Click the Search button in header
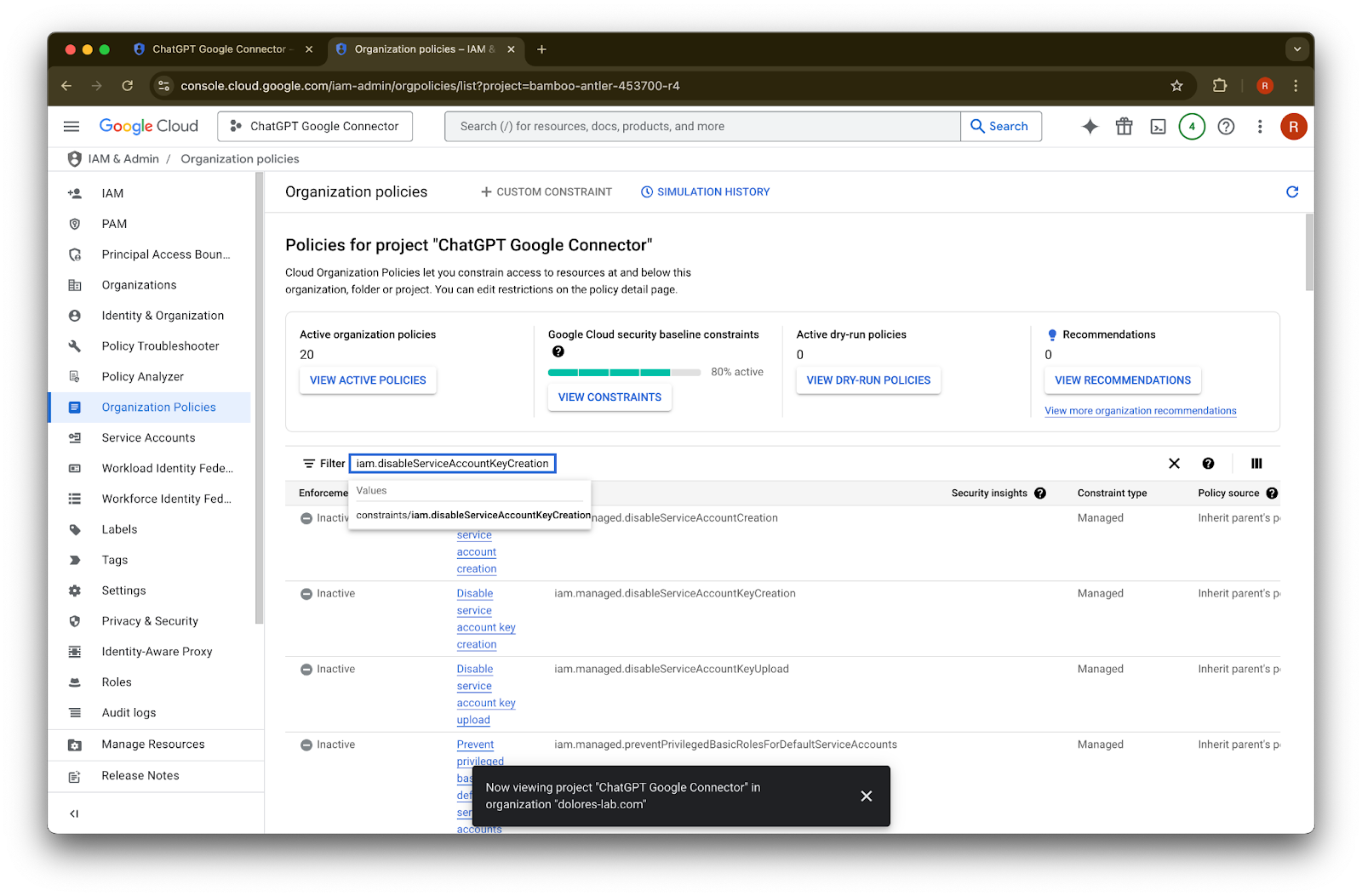This screenshot has width=1362, height=896. pyautogui.click(x=1001, y=127)
